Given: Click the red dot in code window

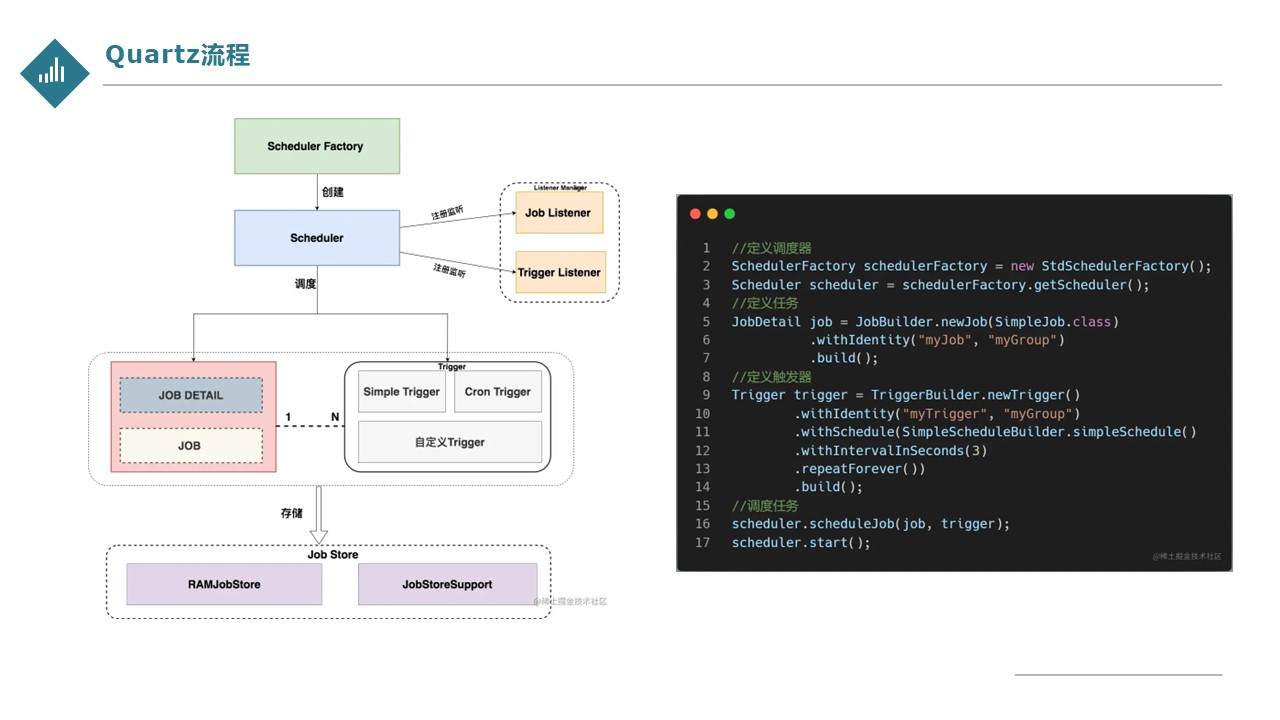Looking at the screenshot, I should pos(696,214).
